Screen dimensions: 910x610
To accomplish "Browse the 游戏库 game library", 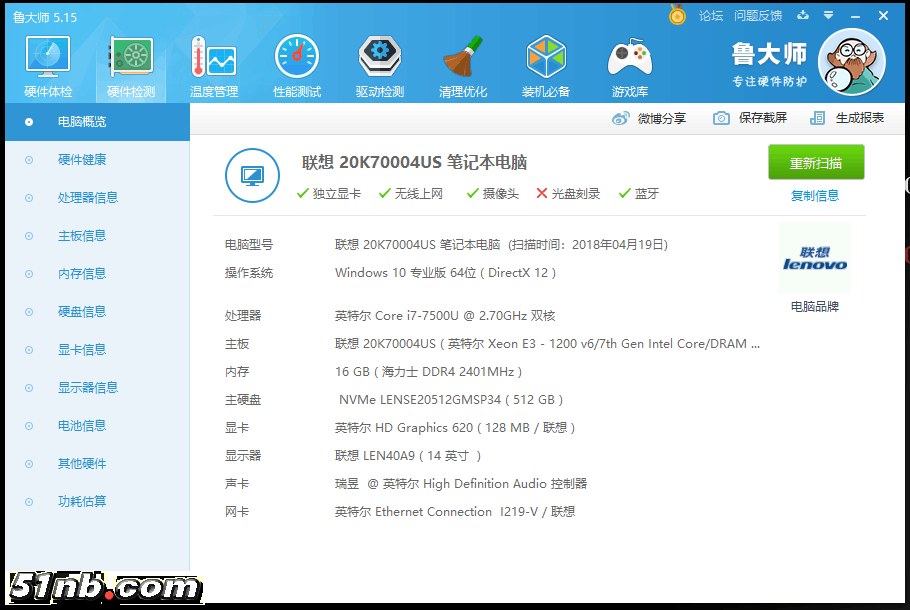I will [x=629, y=64].
